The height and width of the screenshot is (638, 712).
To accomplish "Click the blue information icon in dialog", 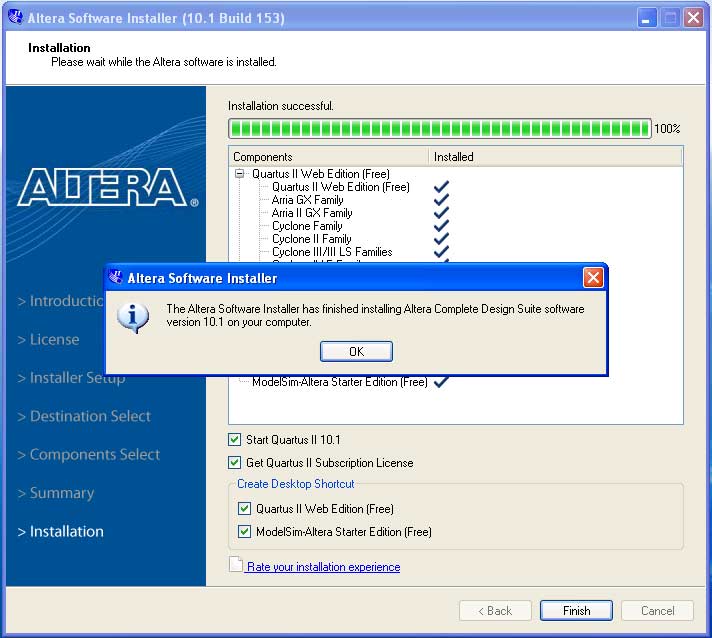I will pyautogui.click(x=133, y=317).
